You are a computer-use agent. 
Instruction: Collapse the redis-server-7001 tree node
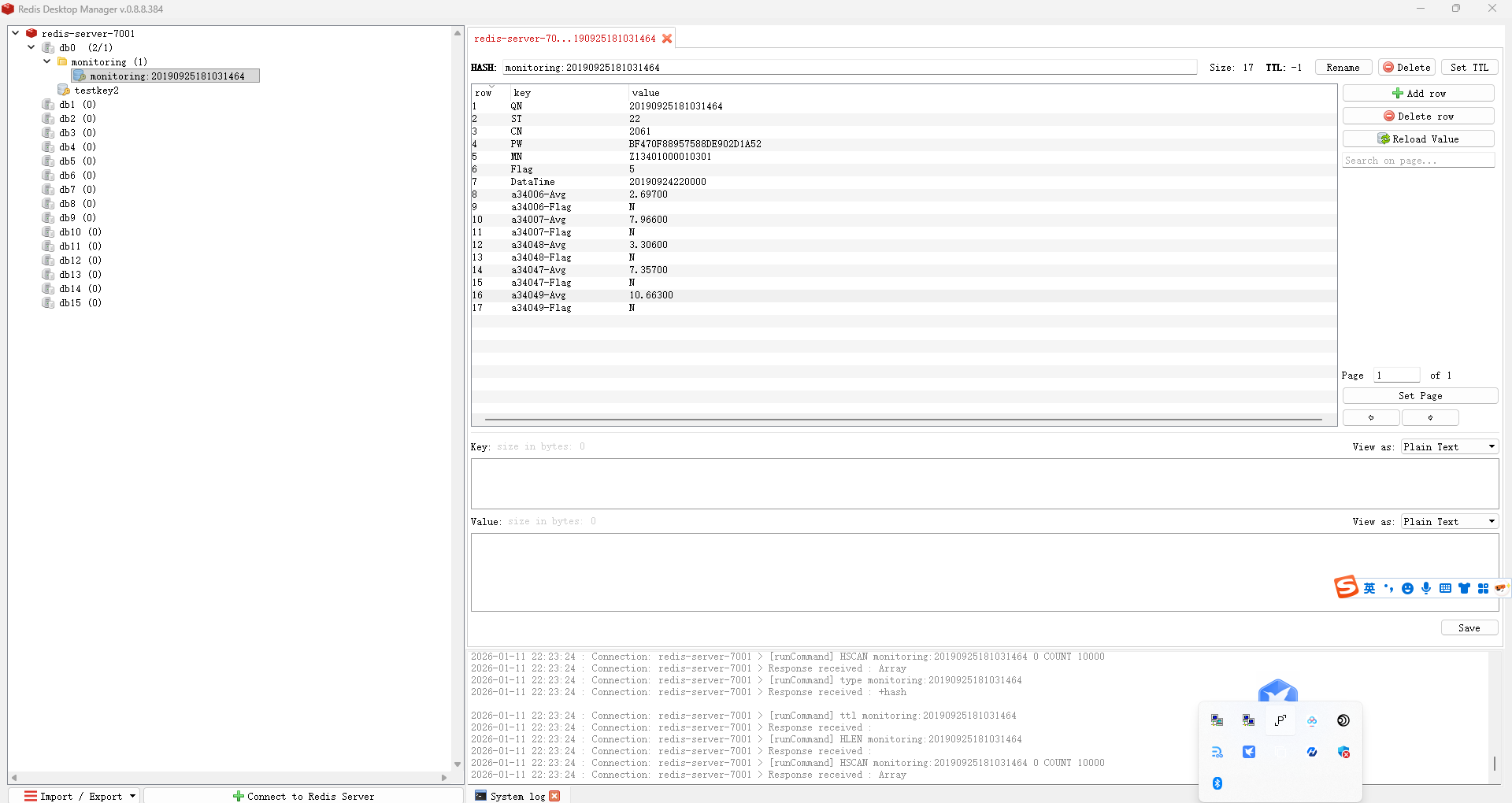point(16,33)
